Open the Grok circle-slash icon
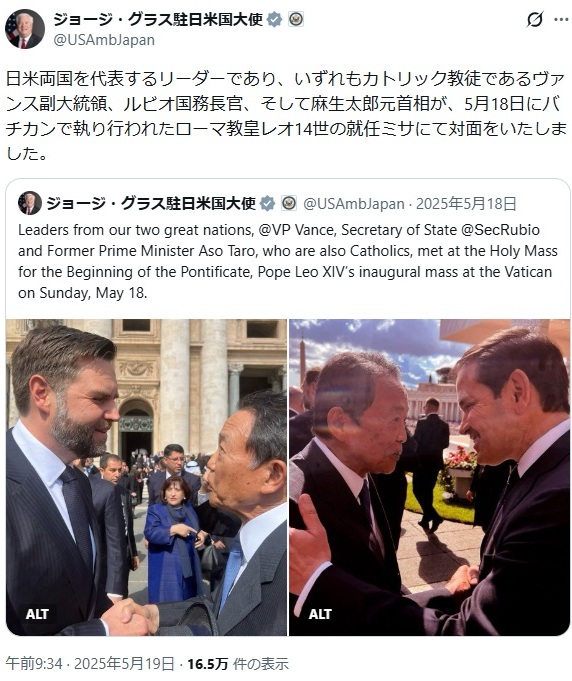Screen dimensions: 572x681 [x=535, y=20]
